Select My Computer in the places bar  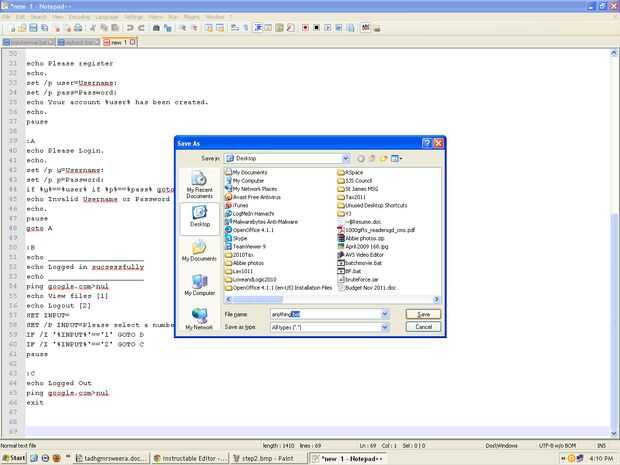199,285
